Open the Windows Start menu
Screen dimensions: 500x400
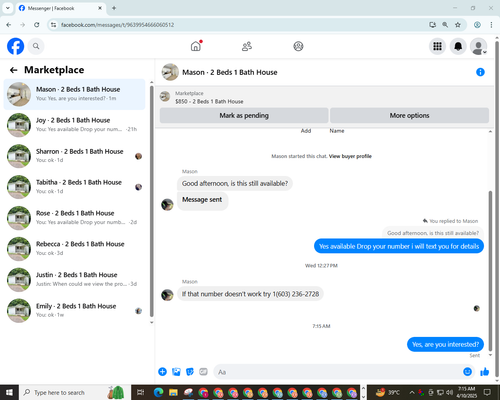click(x=9, y=392)
